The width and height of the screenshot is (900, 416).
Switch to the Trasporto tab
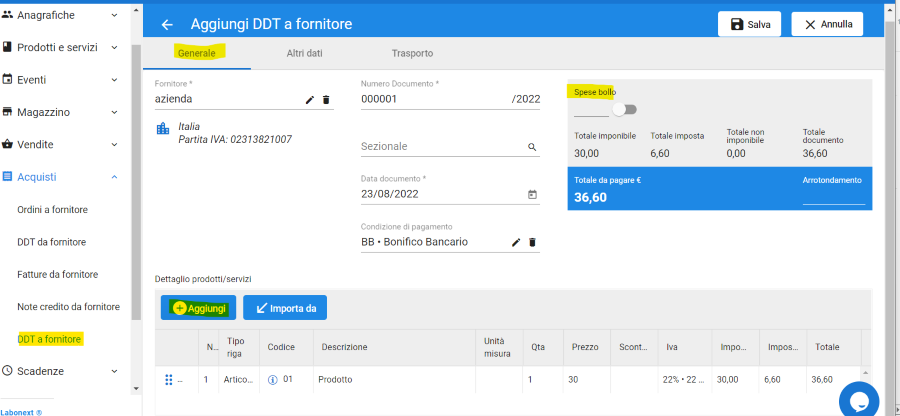(x=412, y=53)
